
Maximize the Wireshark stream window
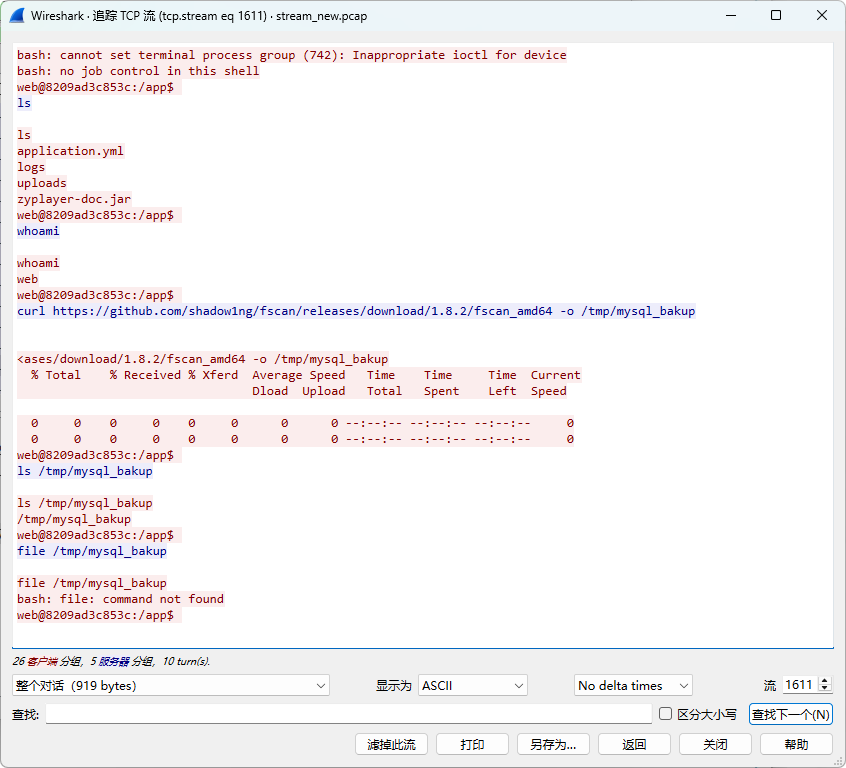tap(776, 15)
